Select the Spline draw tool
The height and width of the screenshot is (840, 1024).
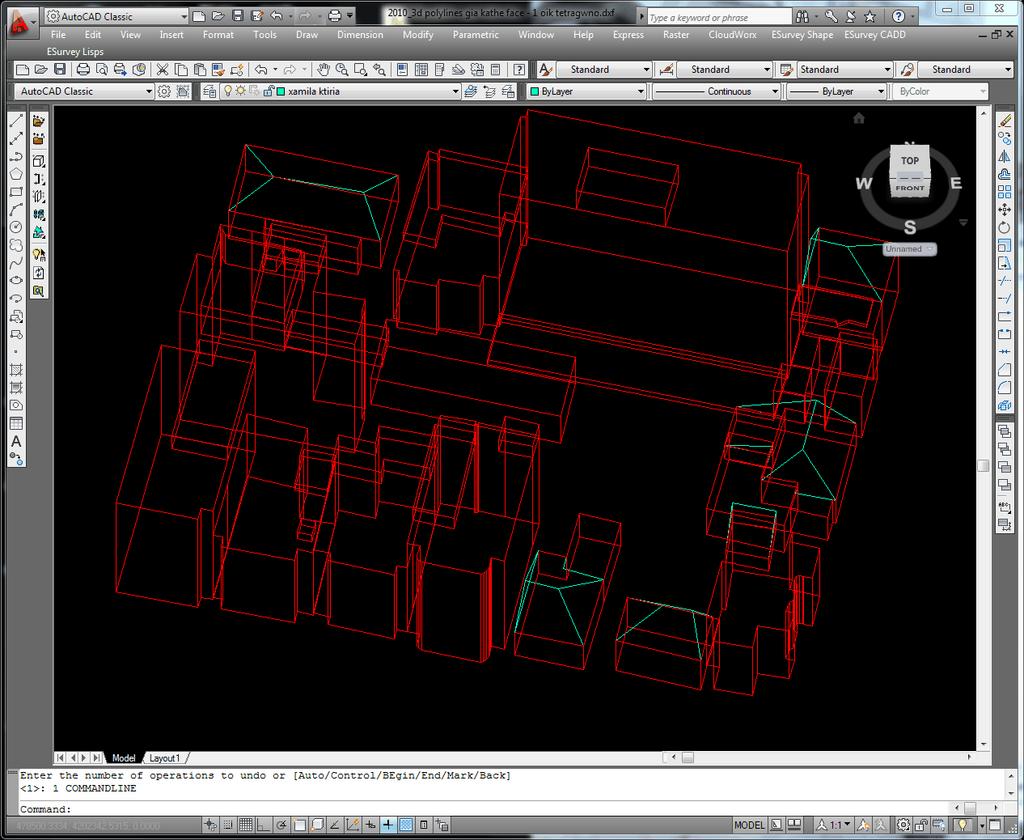click(16, 263)
